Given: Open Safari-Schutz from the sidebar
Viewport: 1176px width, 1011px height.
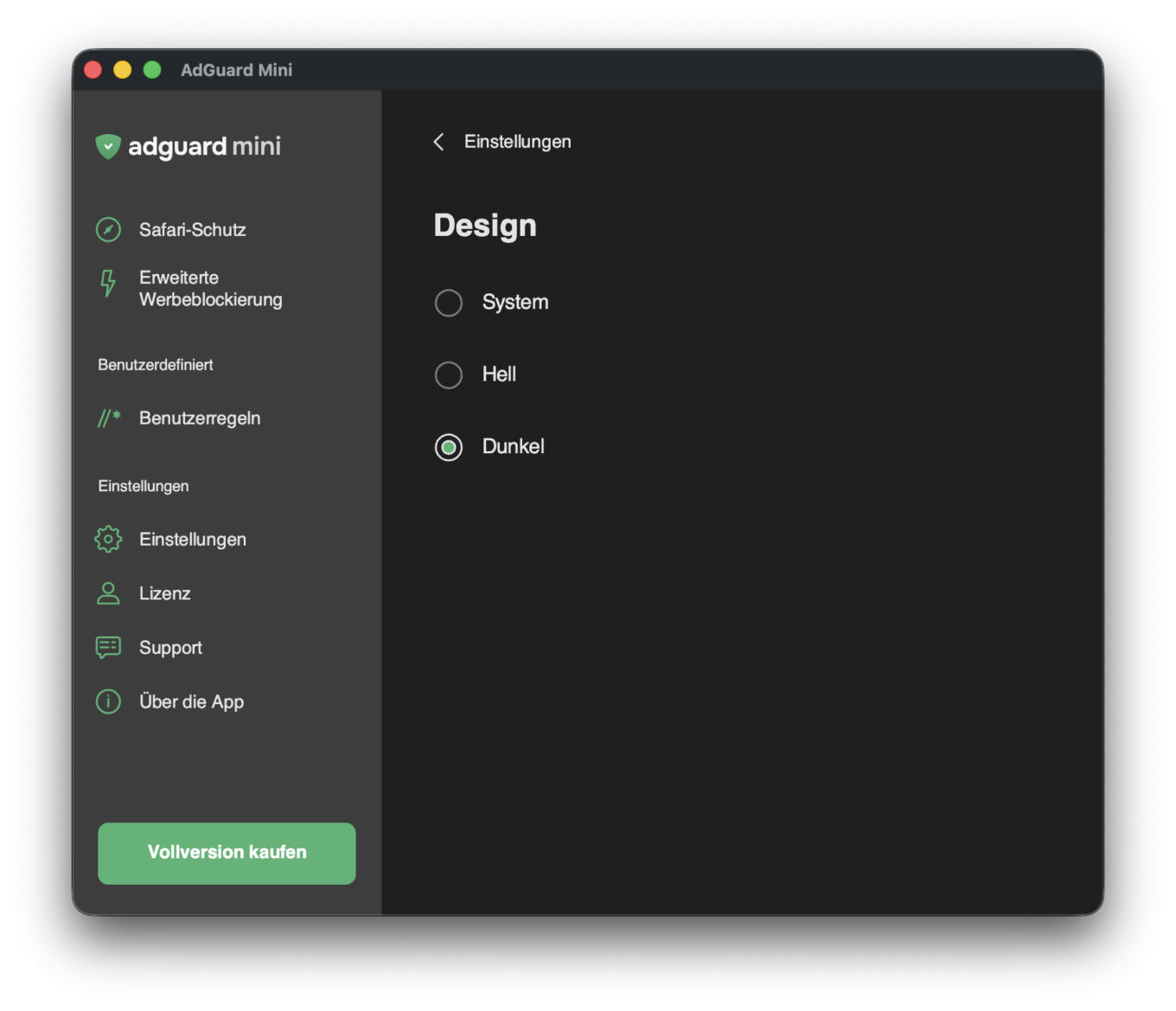Looking at the screenshot, I should point(192,229).
